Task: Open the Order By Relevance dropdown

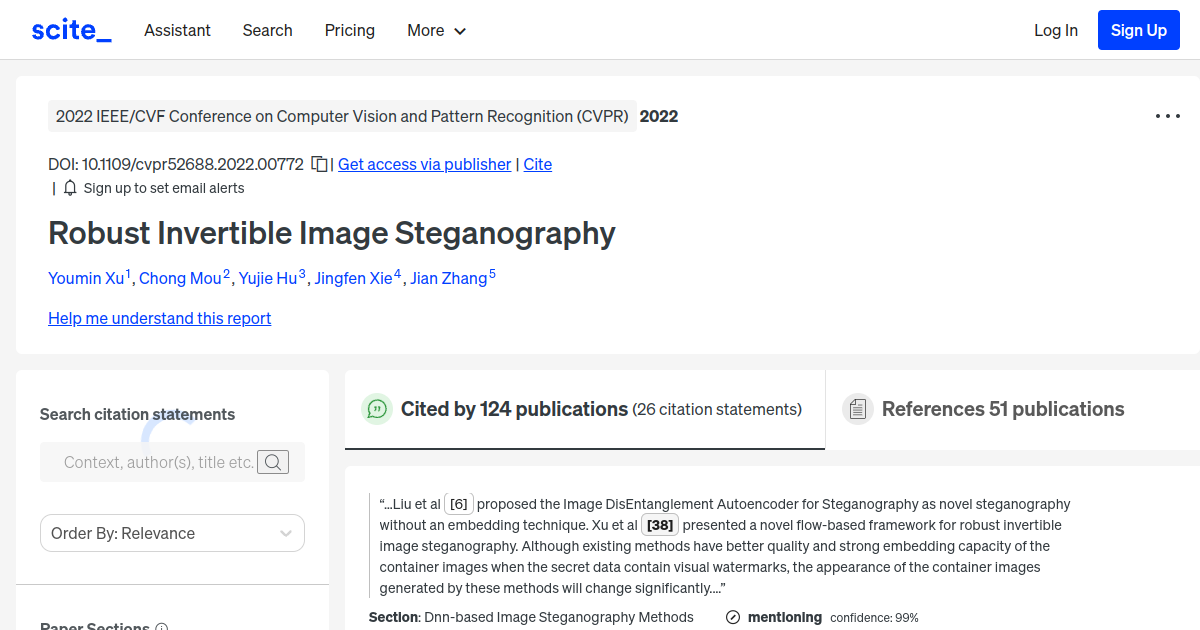Action: [x=171, y=533]
